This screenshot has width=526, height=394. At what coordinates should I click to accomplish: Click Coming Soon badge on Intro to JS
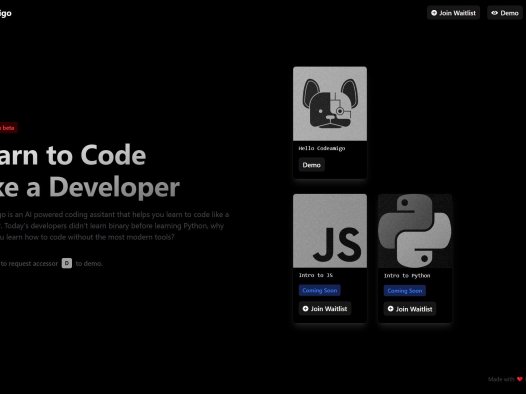320,290
